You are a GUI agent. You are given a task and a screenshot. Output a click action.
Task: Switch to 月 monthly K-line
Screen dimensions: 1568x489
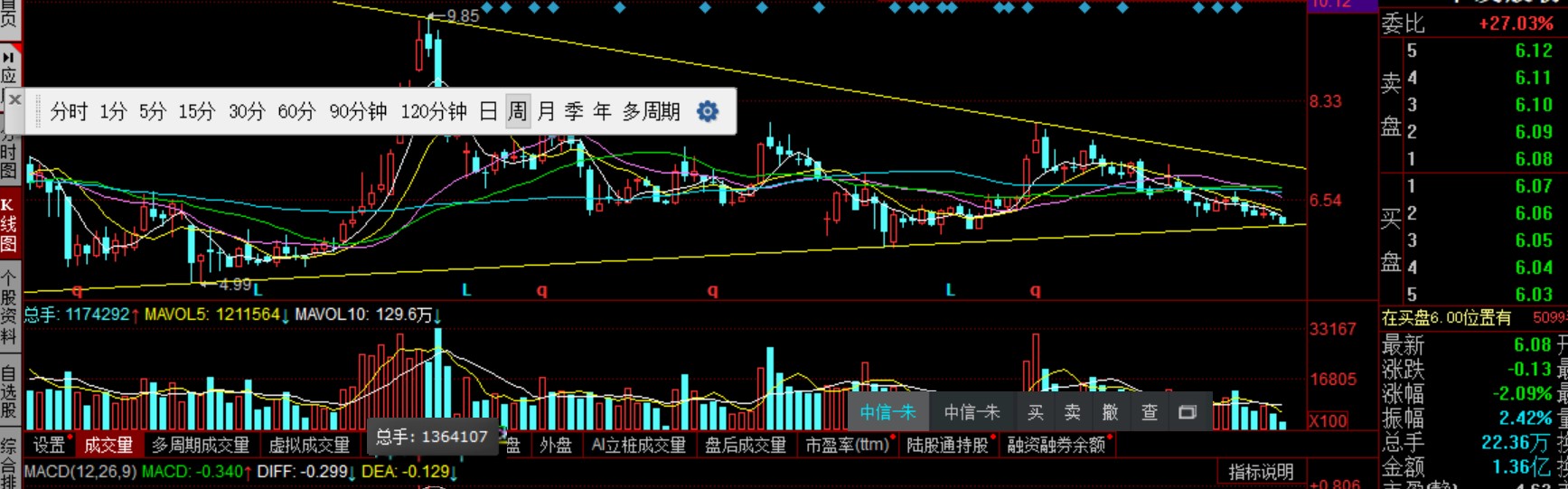point(546,112)
